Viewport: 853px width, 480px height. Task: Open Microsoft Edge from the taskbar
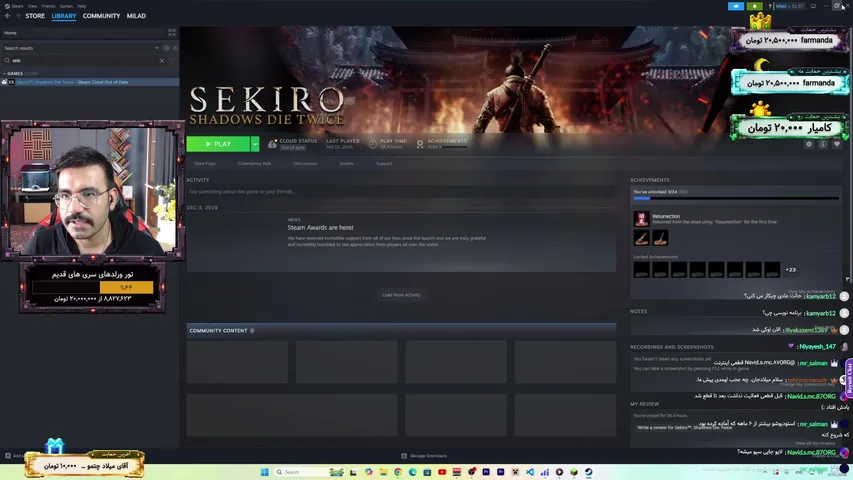tap(413, 472)
